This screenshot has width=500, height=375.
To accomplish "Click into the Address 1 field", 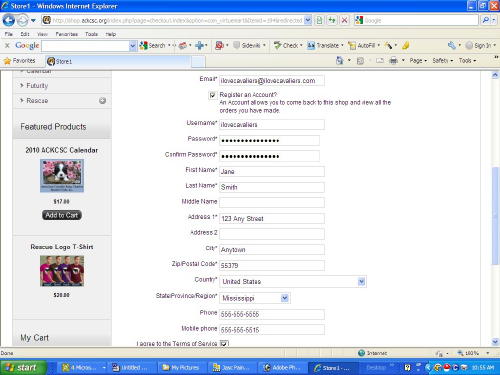I will coord(272,219).
